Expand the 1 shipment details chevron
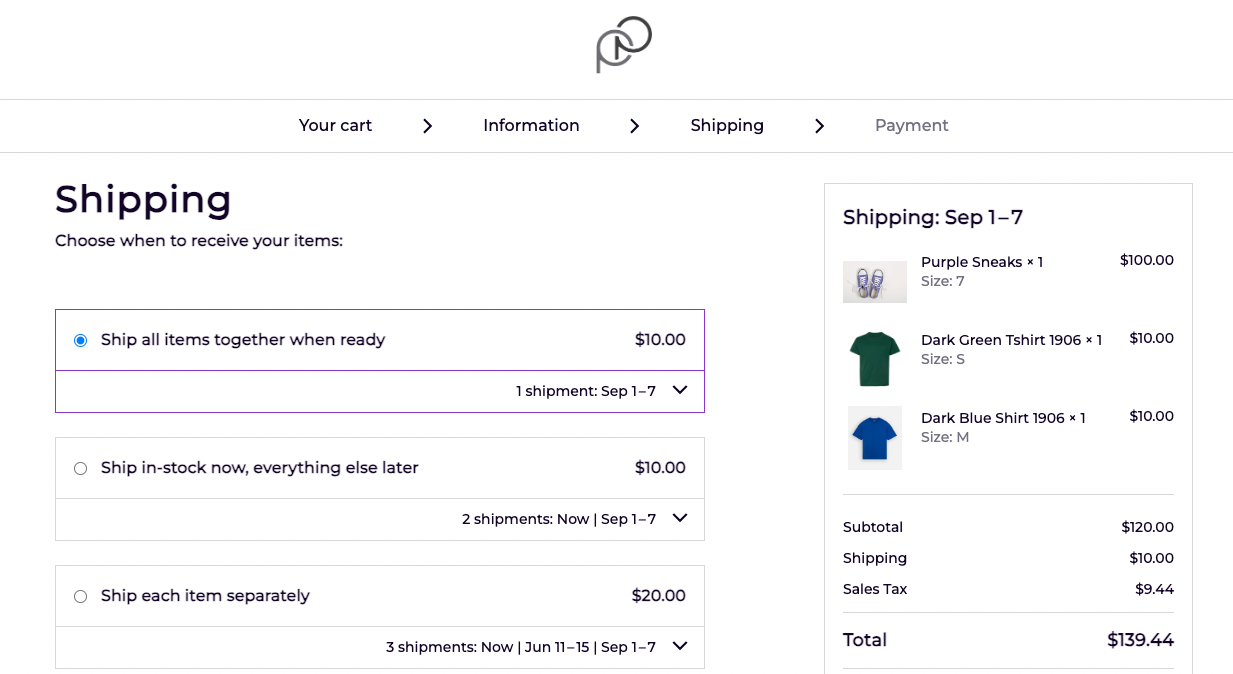The height and width of the screenshot is (674, 1233). click(680, 391)
